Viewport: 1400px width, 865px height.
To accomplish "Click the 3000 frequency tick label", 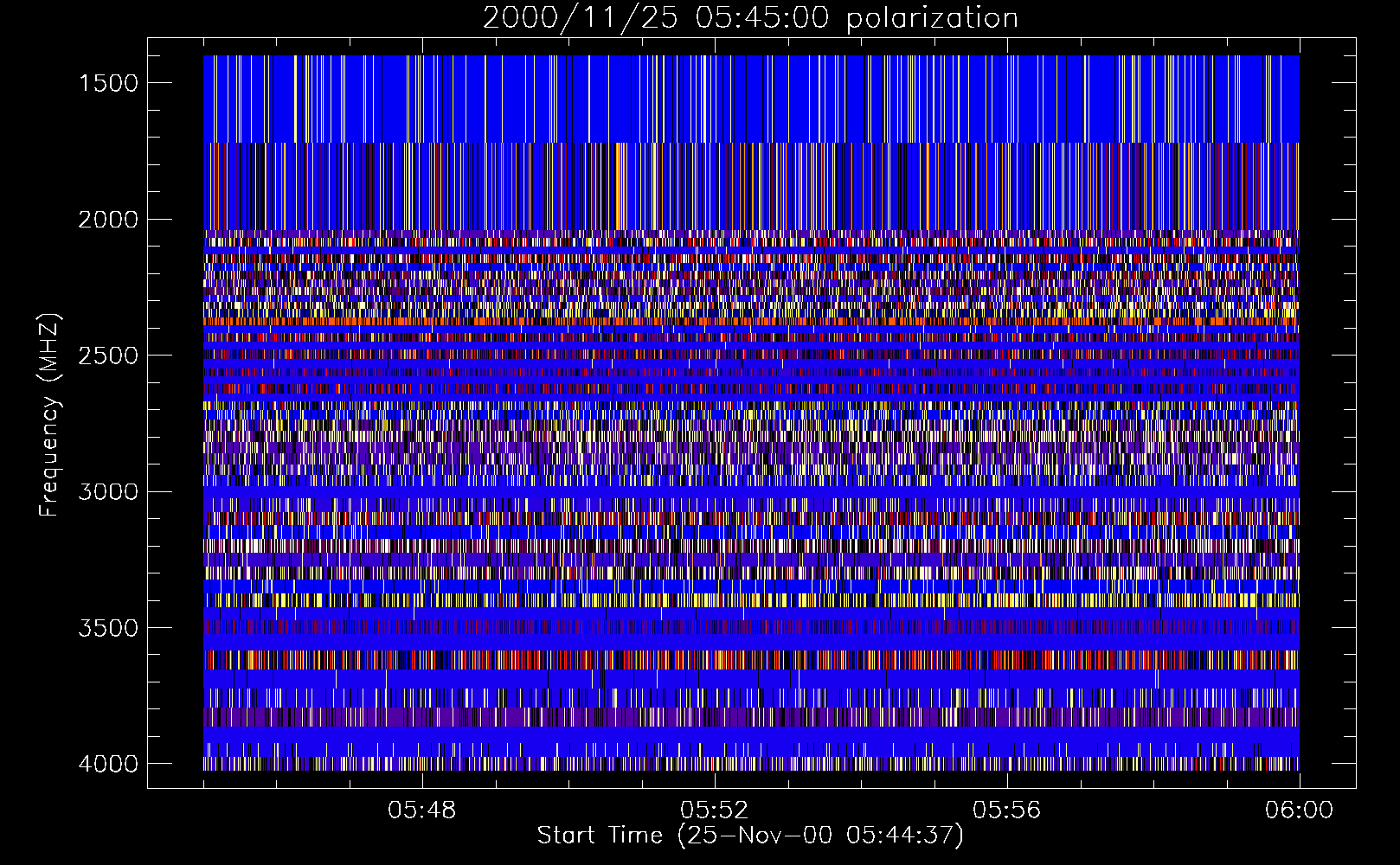I will point(108,492).
